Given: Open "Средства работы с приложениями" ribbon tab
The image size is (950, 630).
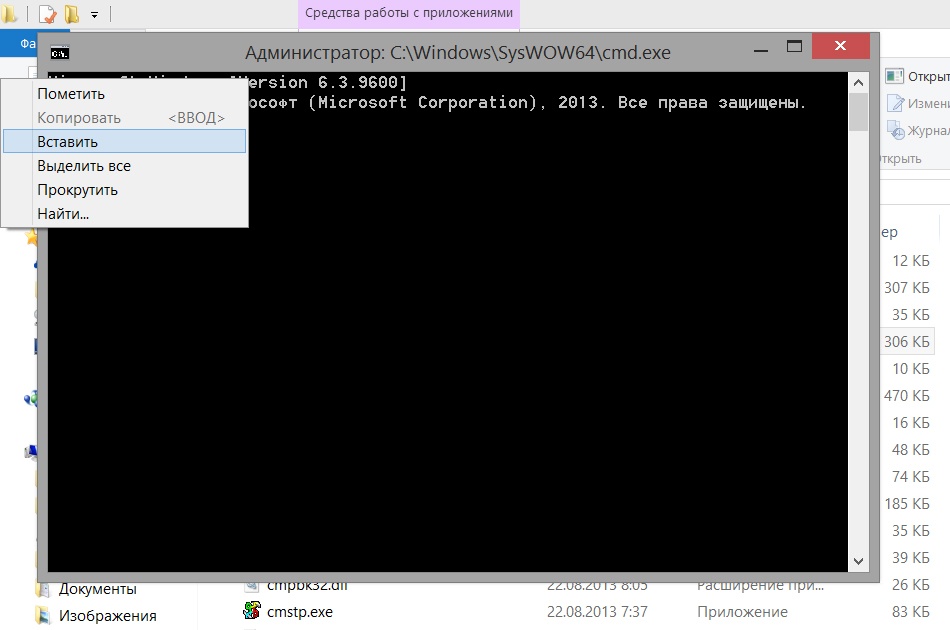Looking at the screenshot, I should 409,13.
